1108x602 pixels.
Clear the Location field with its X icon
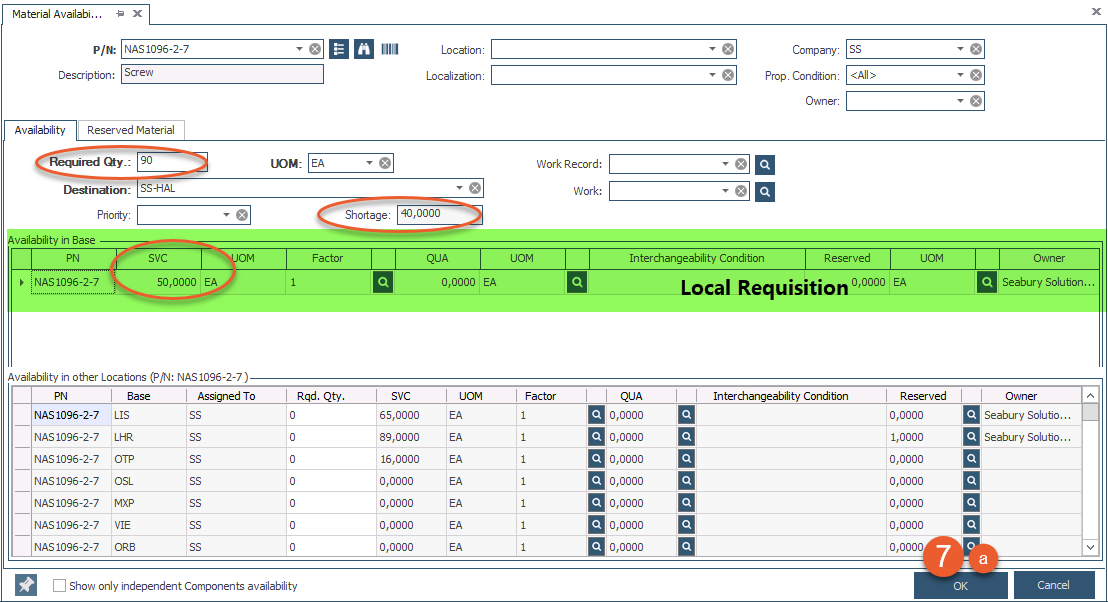click(728, 49)
